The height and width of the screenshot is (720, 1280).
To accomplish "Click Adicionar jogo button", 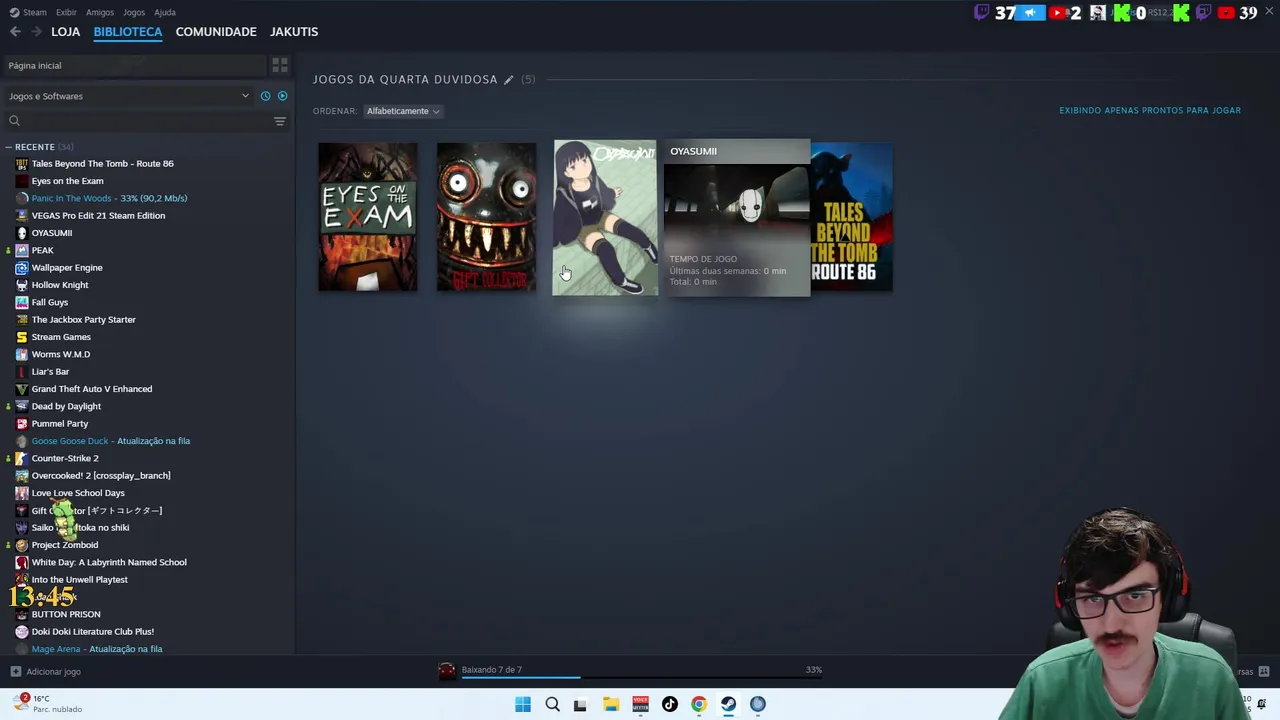I will (x=45, y=671).
